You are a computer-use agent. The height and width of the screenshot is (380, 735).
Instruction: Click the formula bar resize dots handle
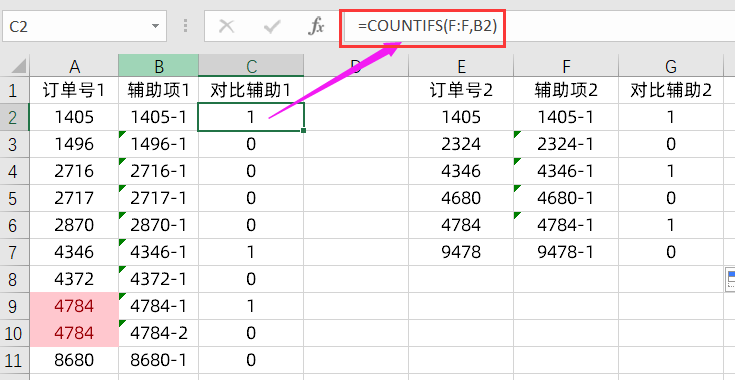[x=186, y=26]
